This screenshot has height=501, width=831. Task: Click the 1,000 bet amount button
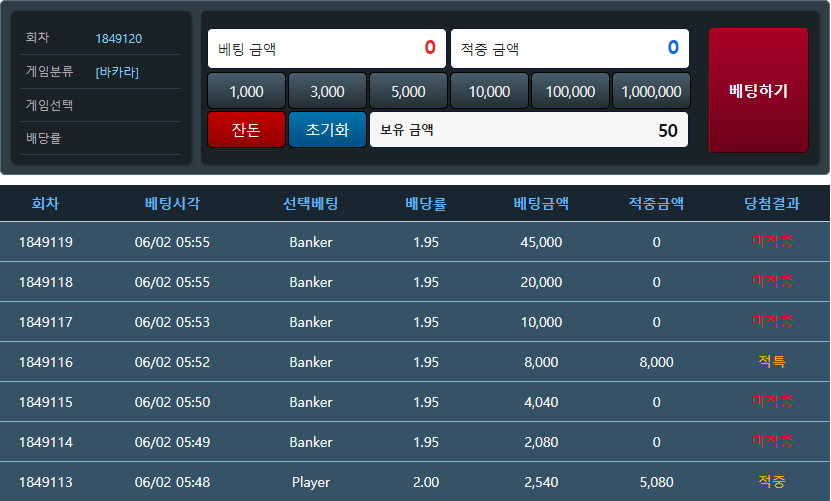pyautogui.click(x=246, y=91)
